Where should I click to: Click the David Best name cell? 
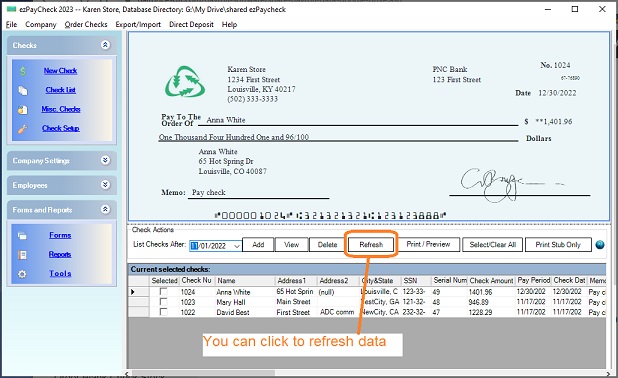coord(244,312)
